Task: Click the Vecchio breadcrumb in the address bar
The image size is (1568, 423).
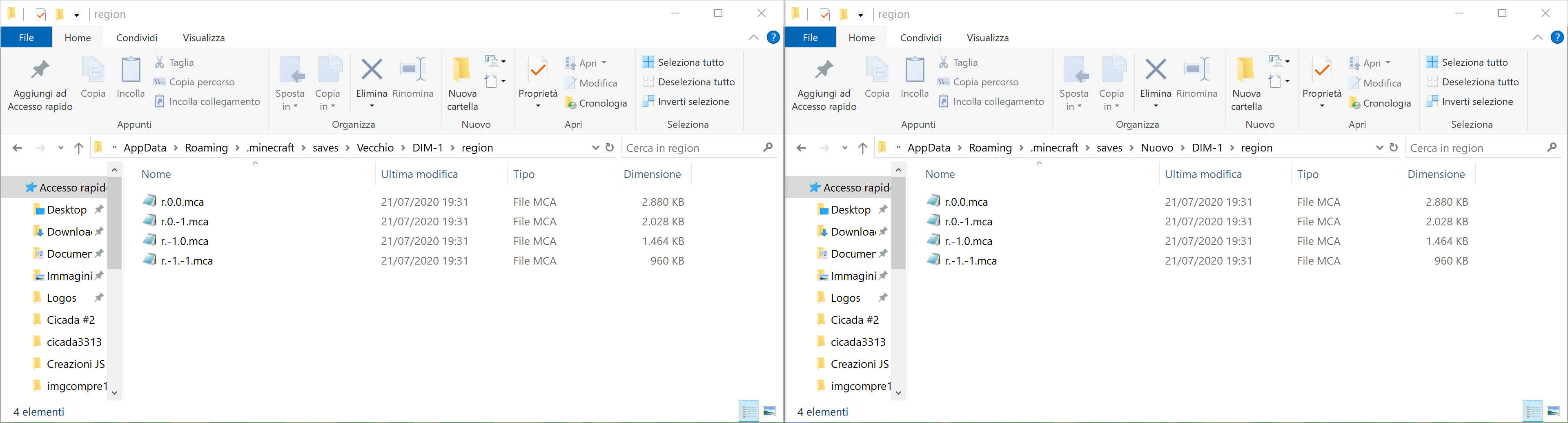Action: [x=375, y=147]
